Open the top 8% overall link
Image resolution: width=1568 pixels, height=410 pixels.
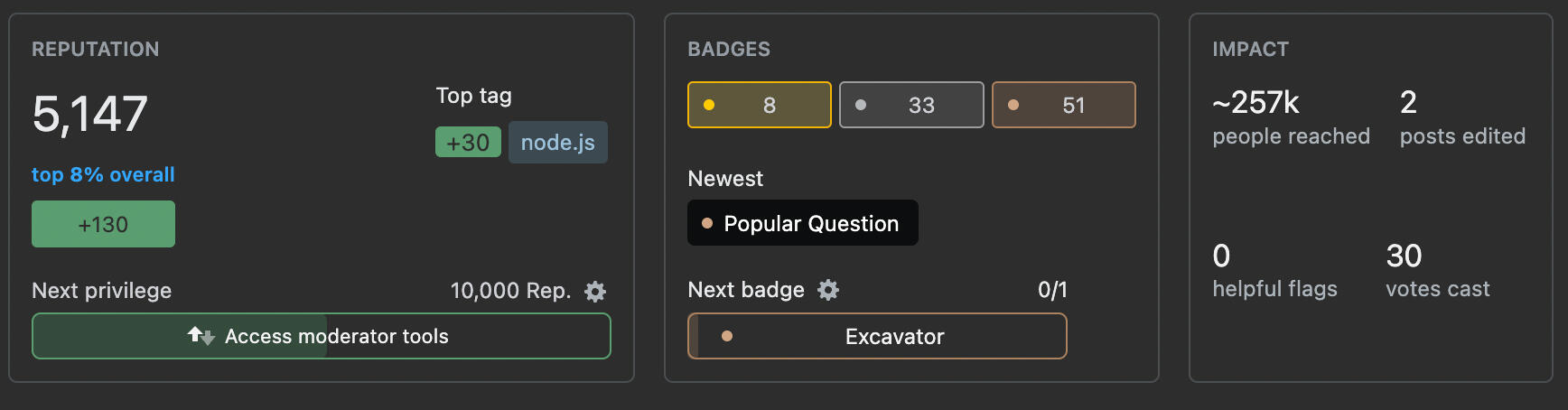pos(103,174)
